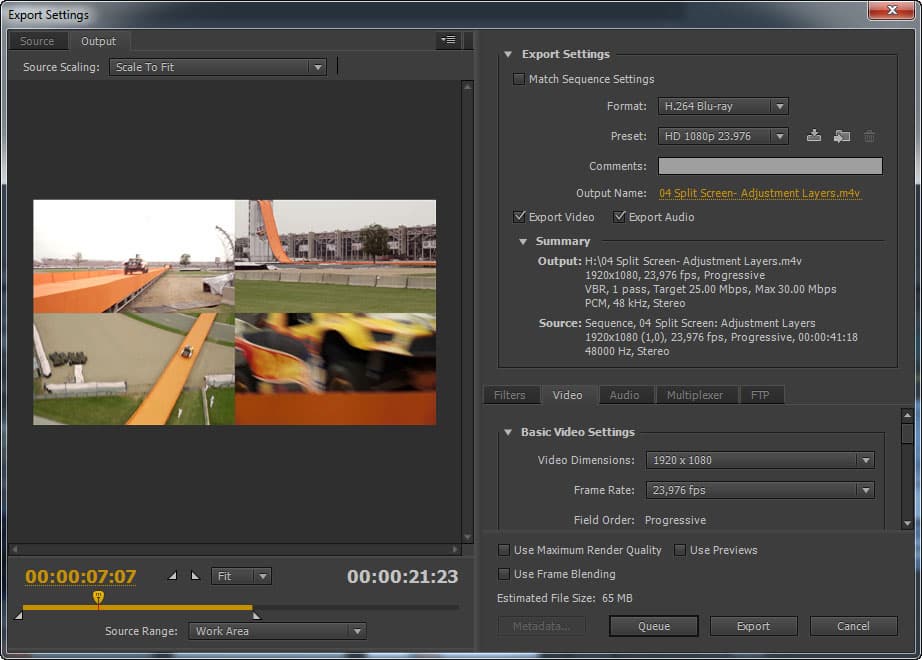Click the Comments text field
This screenshot has width=922, height=660.
click(x=770, y=166)
